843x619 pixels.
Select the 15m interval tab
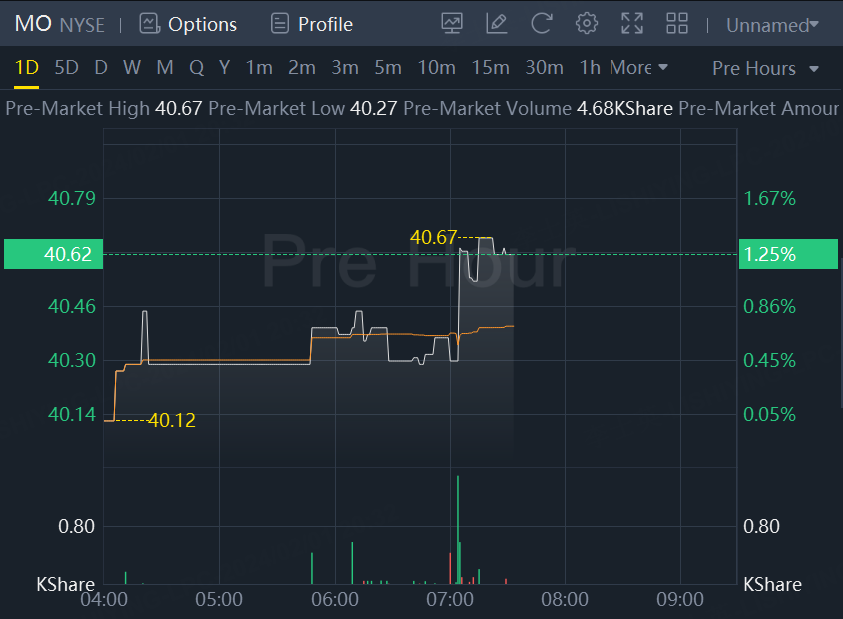490,68
